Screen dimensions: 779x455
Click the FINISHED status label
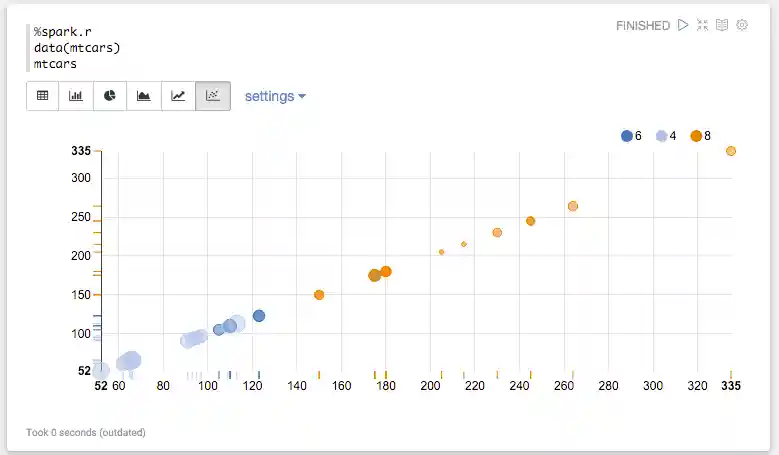(x=642, y=26)
